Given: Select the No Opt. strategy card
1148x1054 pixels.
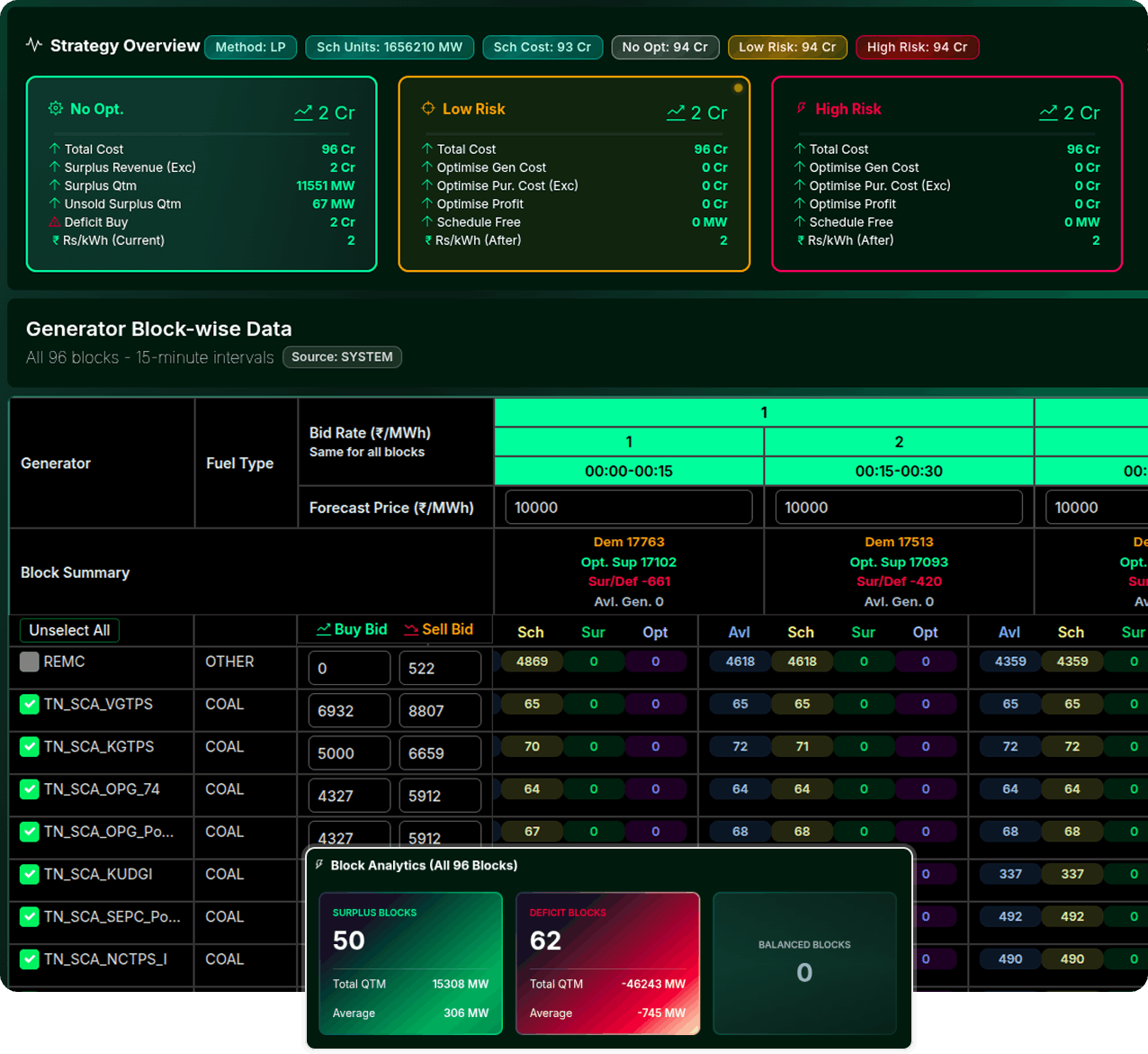Looking at the screenshot, I should click(202, 174).
